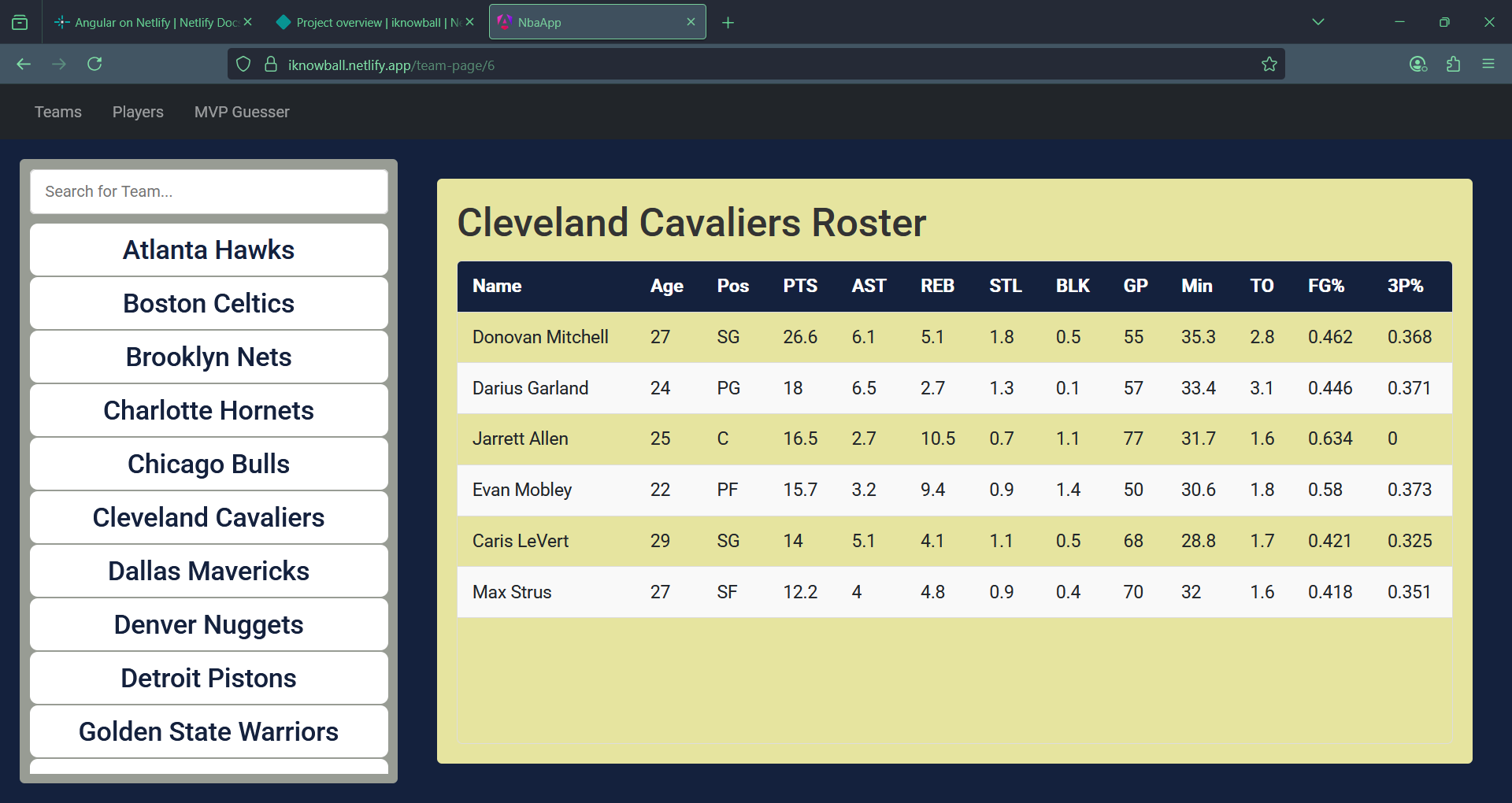This screenshot has height=803, width=1512.
Task: Open the hamburger application menu
Action: (1489, 64)
